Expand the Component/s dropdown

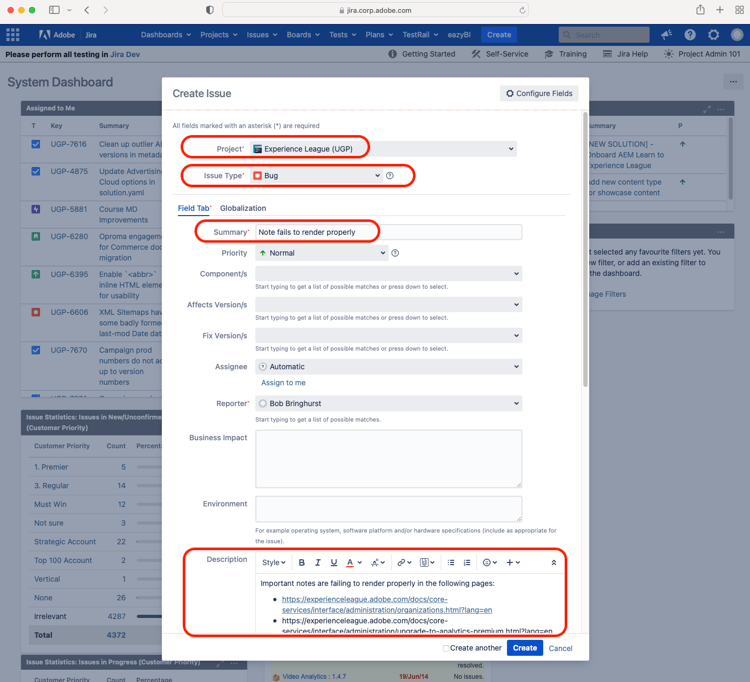[388, 274]
